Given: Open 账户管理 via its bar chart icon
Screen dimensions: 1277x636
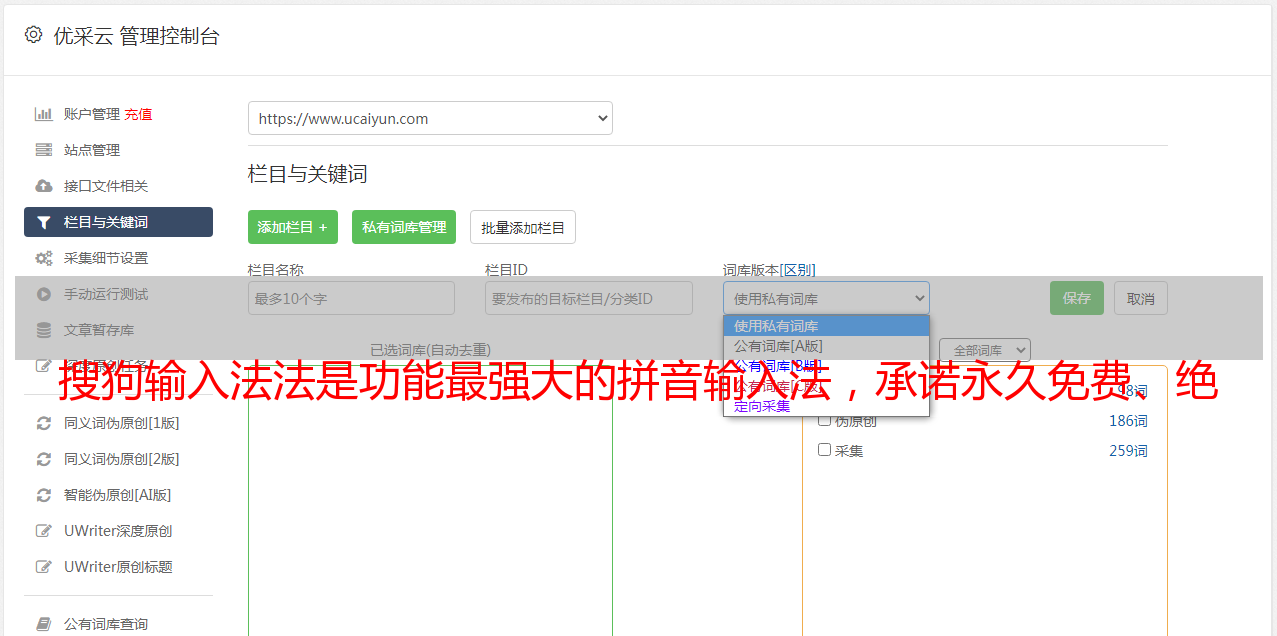Looking at the screenshot, I should tap(44, 114).
